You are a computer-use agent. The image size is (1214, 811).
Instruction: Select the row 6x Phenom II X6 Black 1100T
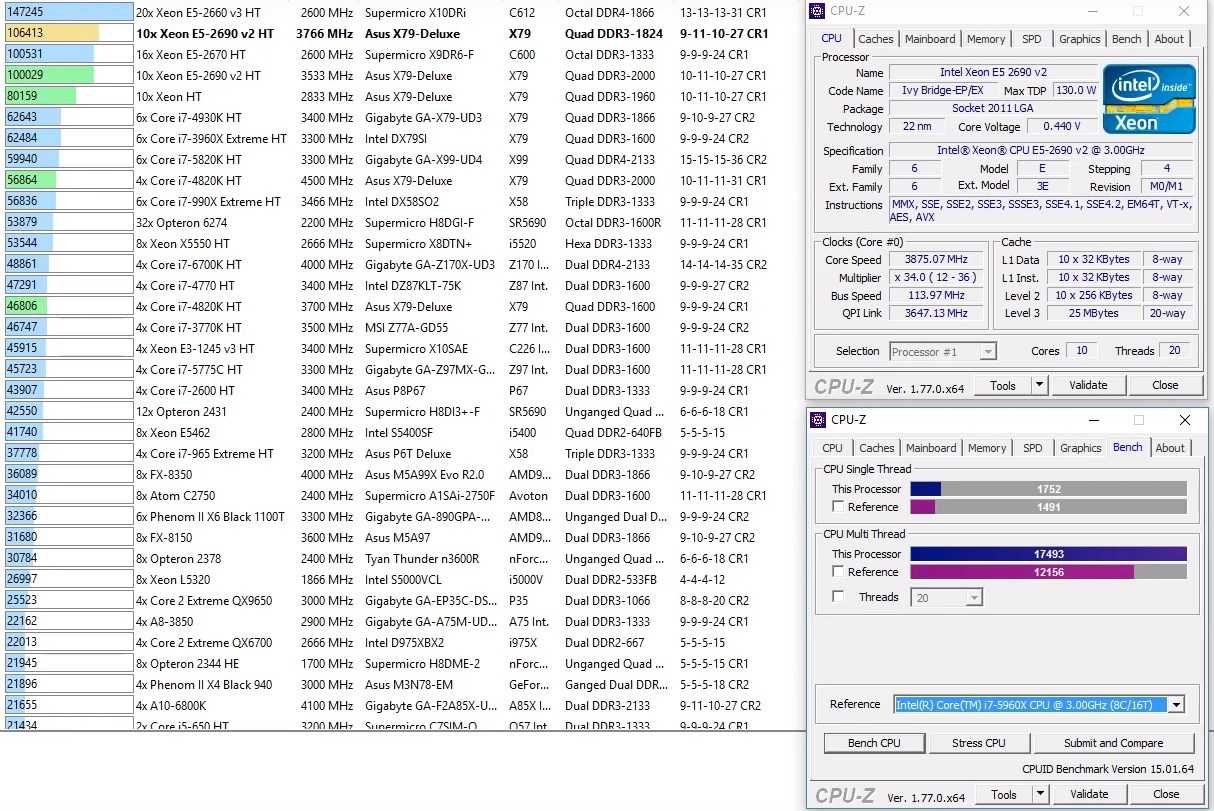400,517
